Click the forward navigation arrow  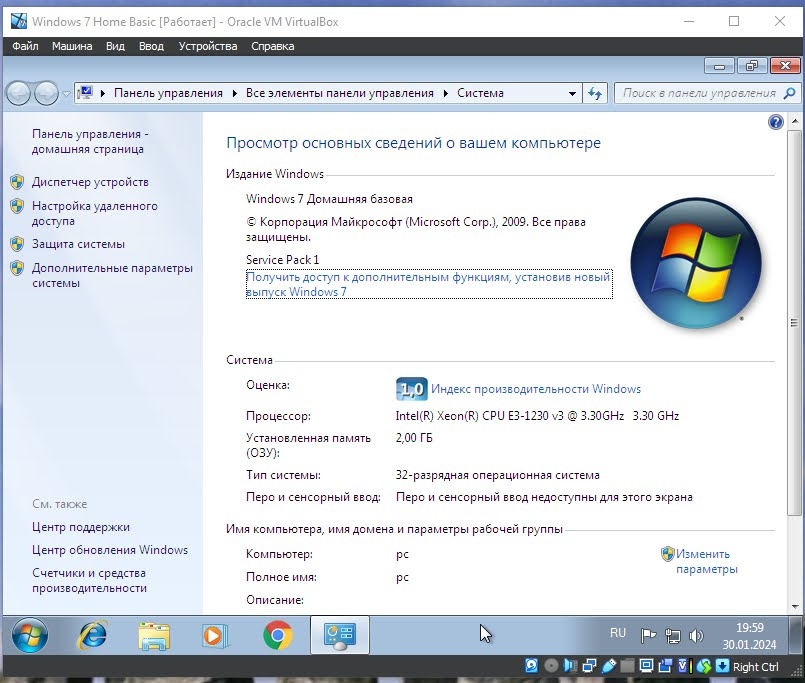[x=46, y=93]
